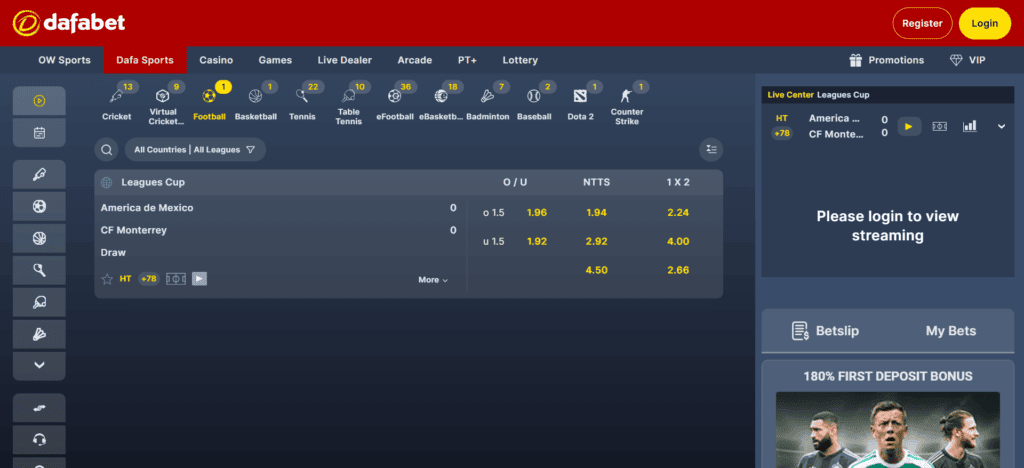Image resolution: width=1024 pixels, height=468 pixels.
Task: Open support via headset icon in sidebar
Action: click(39, 440)
